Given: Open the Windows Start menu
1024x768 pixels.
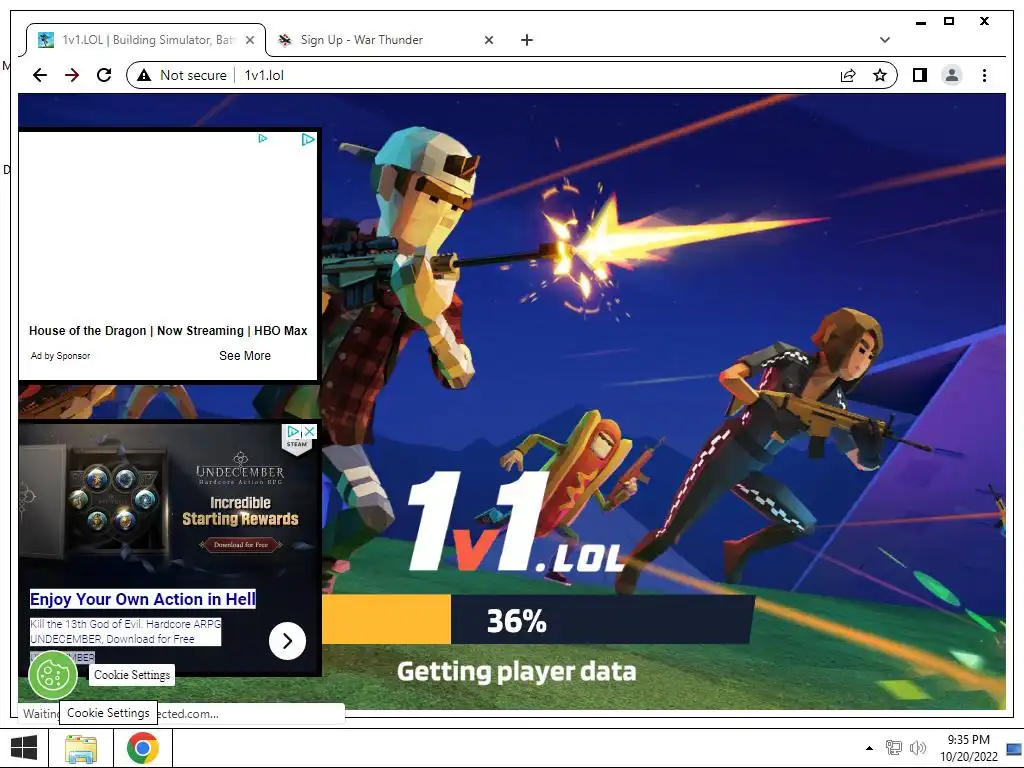Looking at the screenshot, I should coord(24,748).
